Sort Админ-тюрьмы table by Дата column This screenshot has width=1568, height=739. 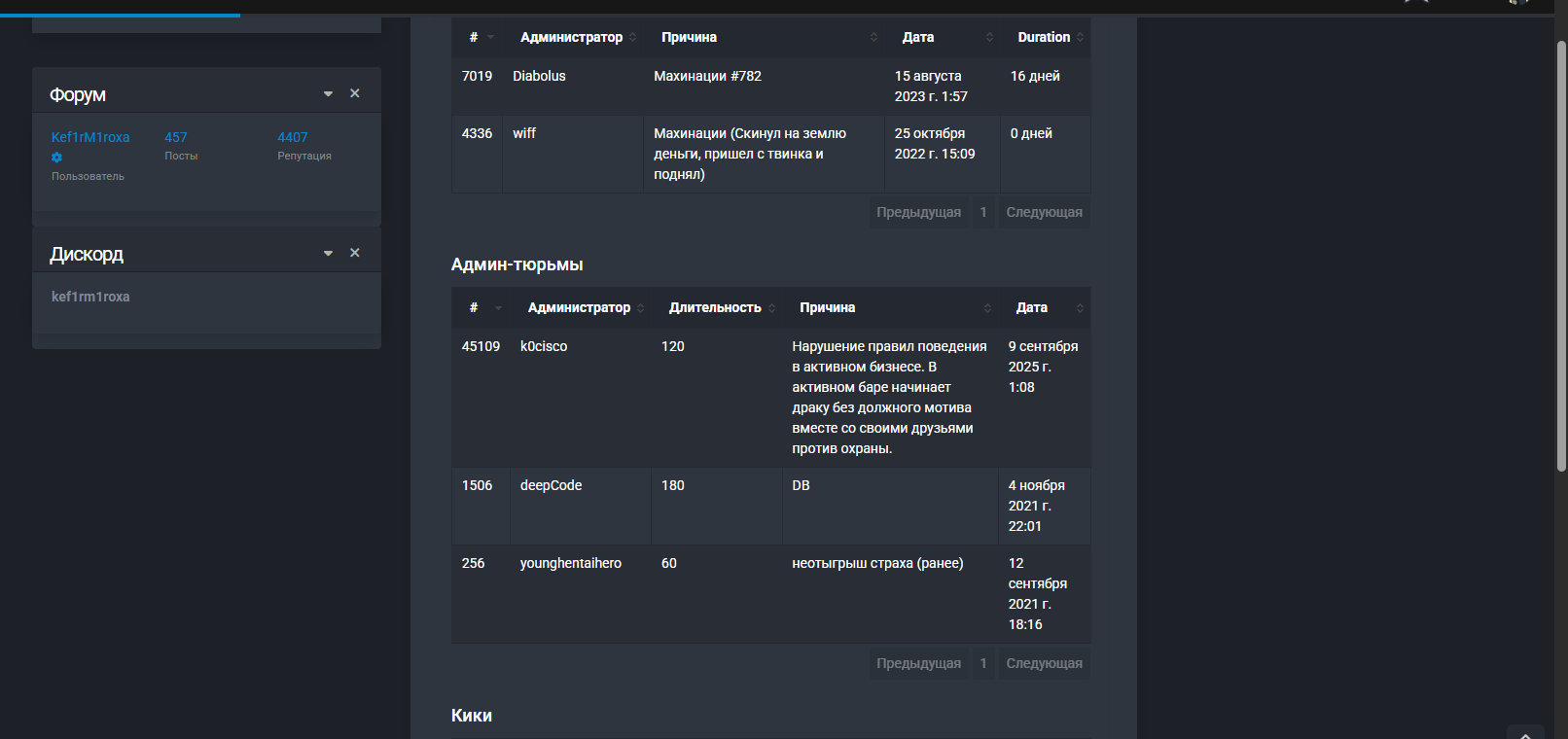tap(1080, 308)
